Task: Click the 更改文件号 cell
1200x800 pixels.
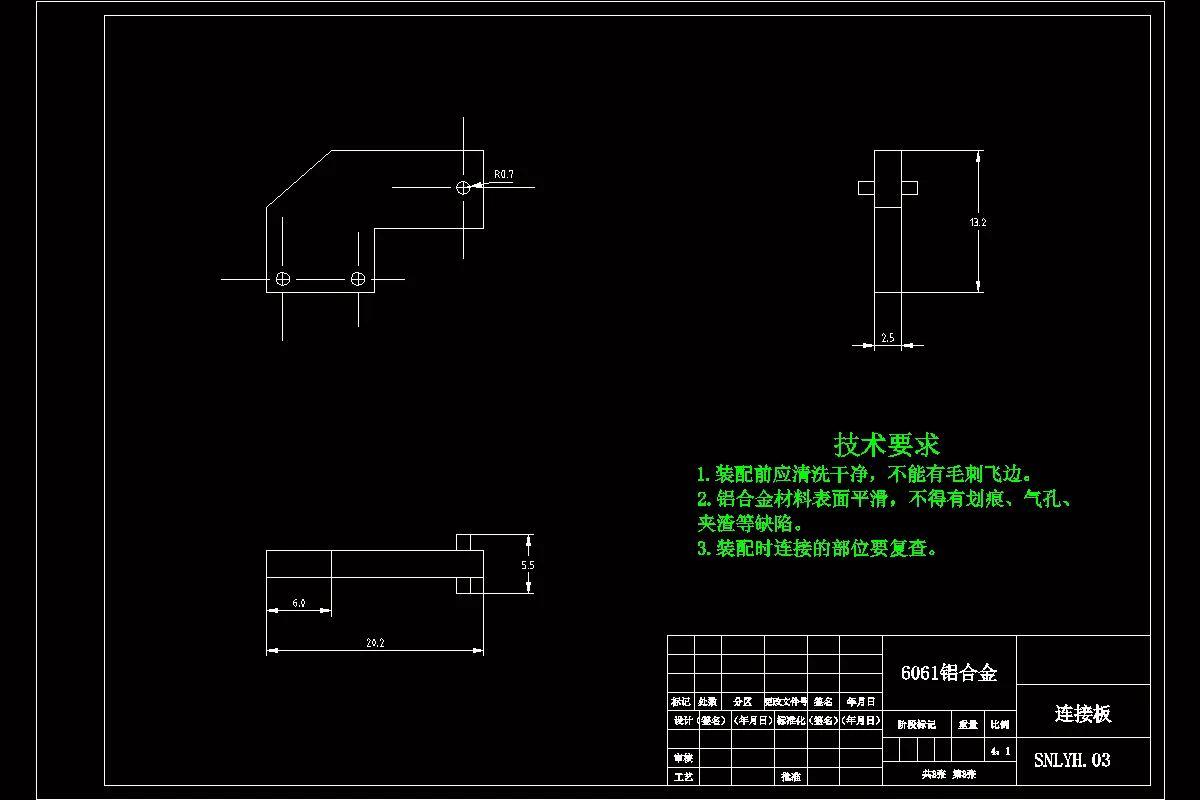Action: coord(786,702)
